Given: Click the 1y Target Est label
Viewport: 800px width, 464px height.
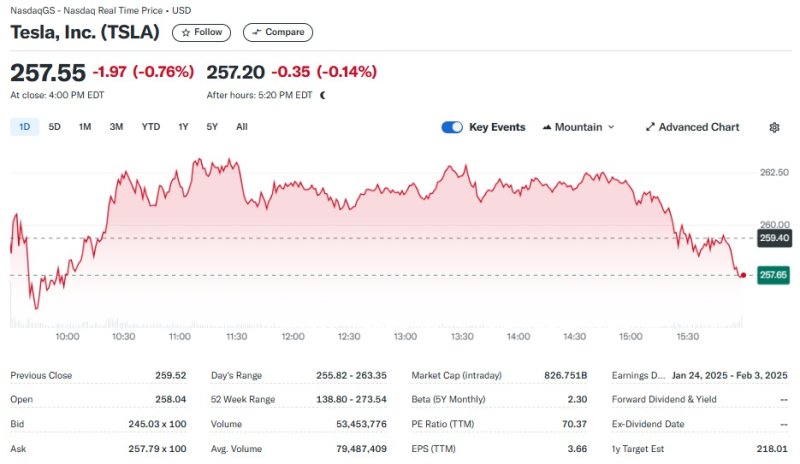Looking at the screenshot, I should click(x=646, y=449).
